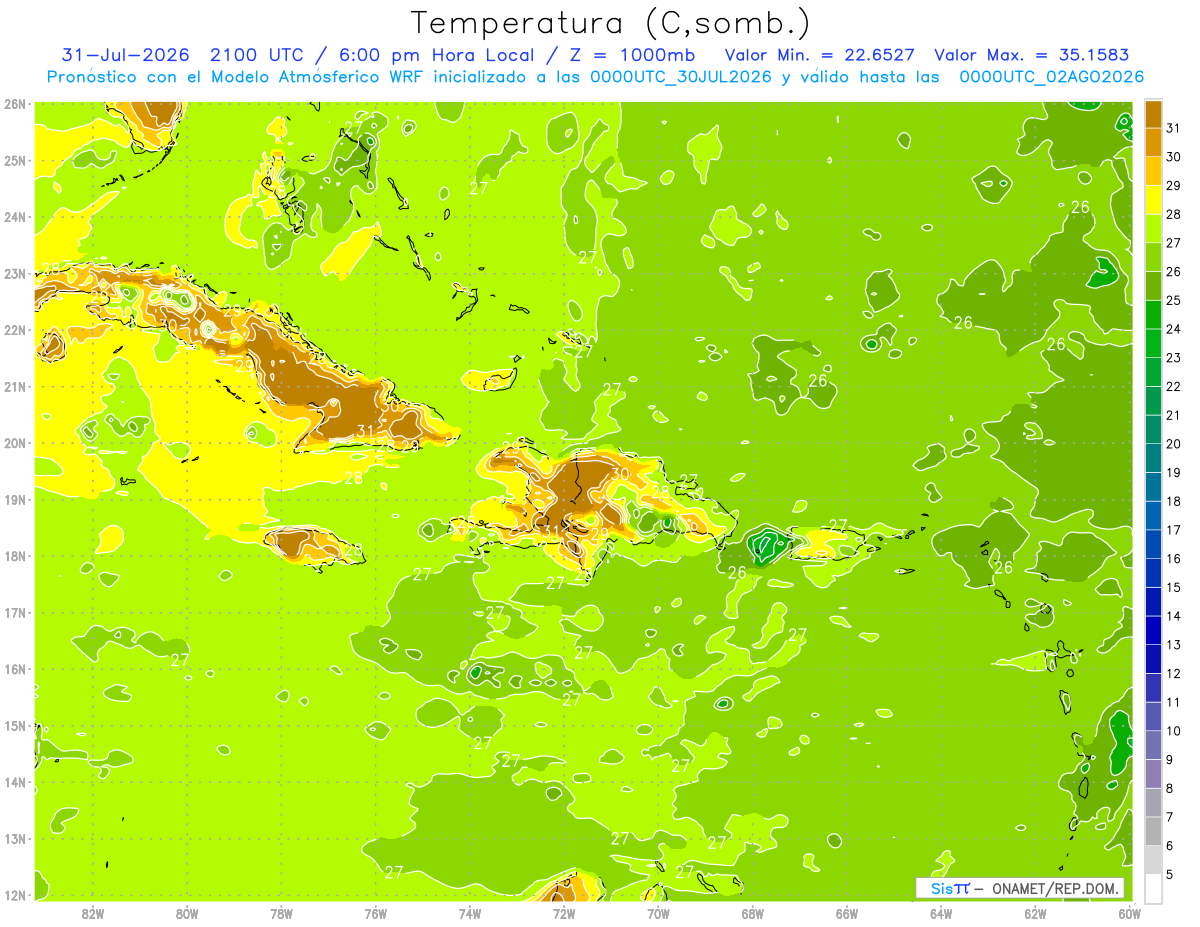Screen dimensions: 1200x927
Task: Click longitude axis label 74W
Action: pos(470,913)
